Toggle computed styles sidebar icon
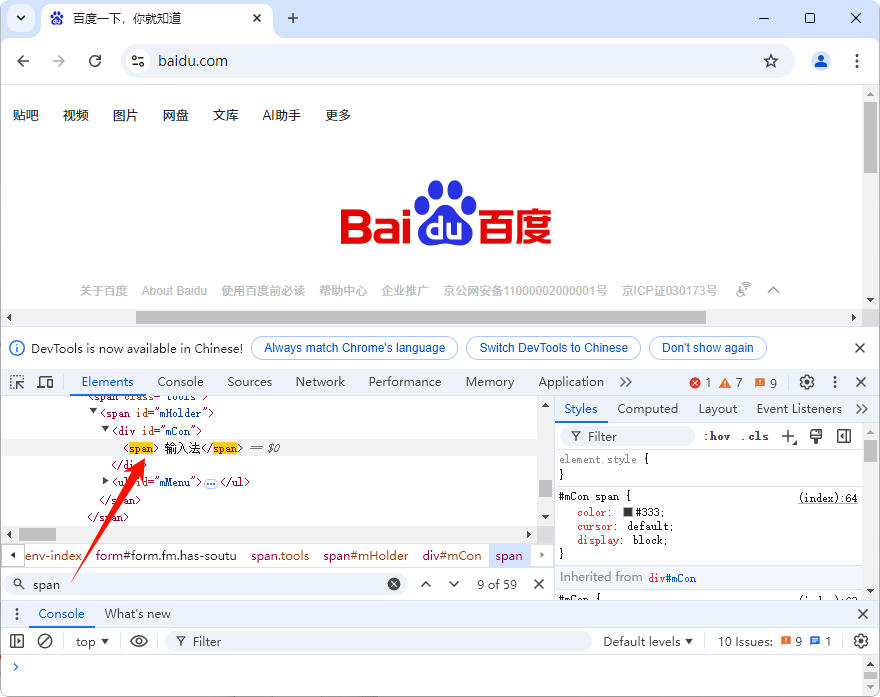Viewport: 880px width, 697px height. coord(844,436)
